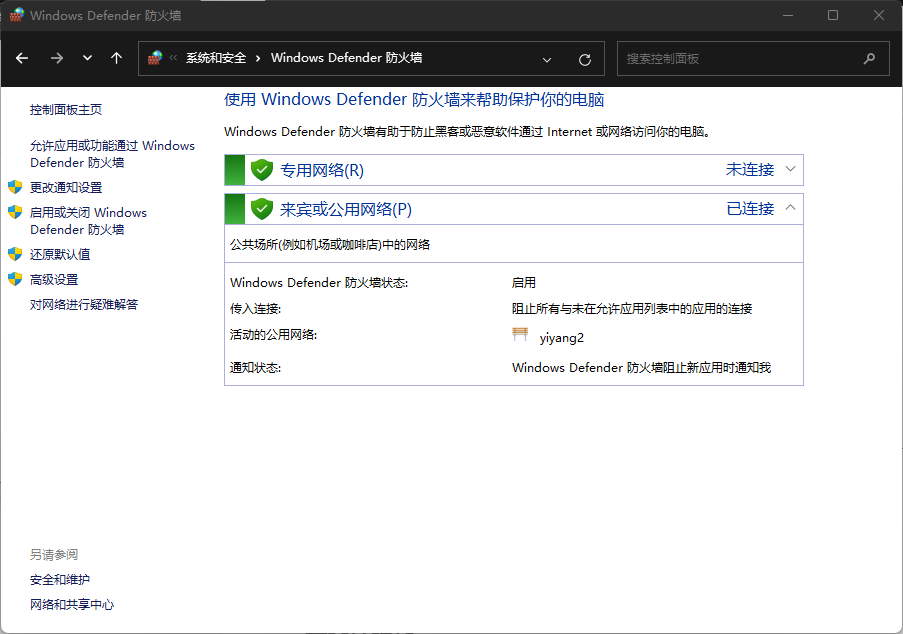Click the bench icon beside yiyang2
Viewport: 903px width, 634px height.
[520, 335]
